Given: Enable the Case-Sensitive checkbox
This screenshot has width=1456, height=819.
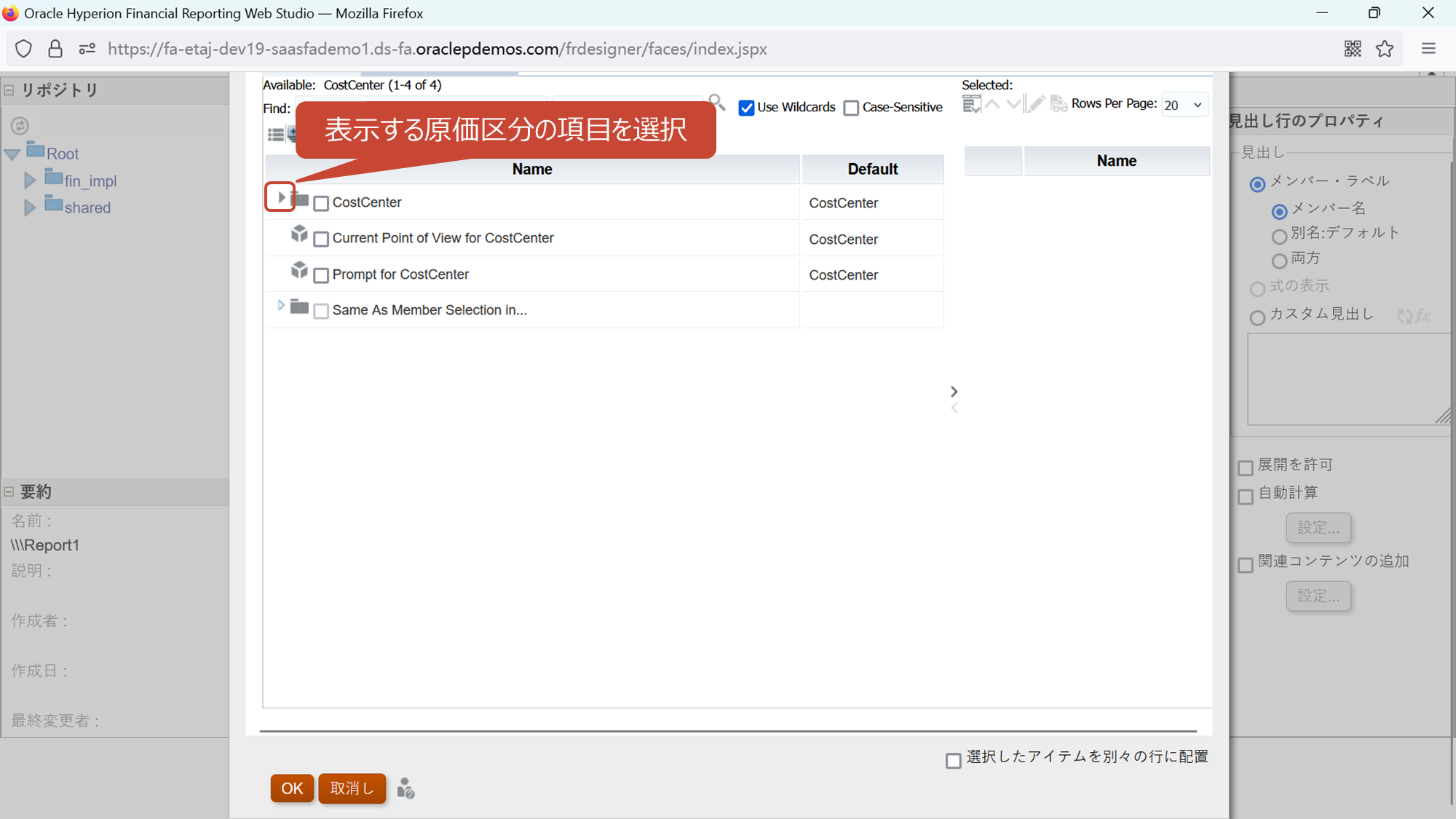Looking at the screenshot, I should pyautogui.click(x=851, y=108).
